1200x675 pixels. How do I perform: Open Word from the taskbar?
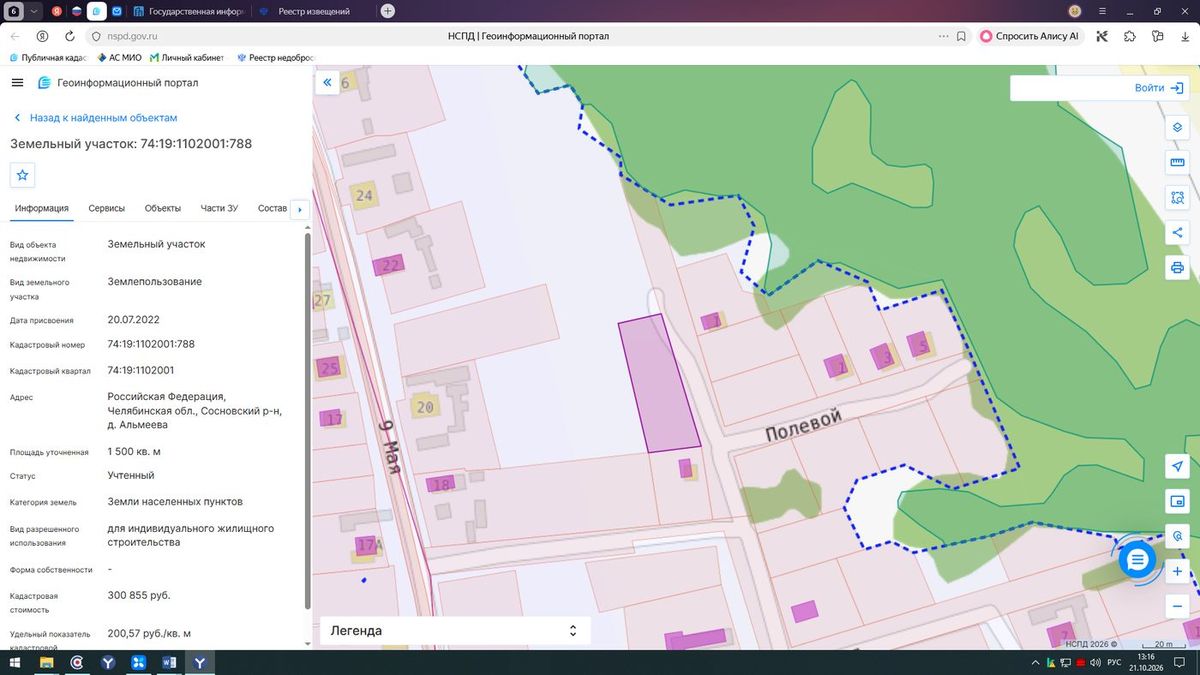pos(169,663)
